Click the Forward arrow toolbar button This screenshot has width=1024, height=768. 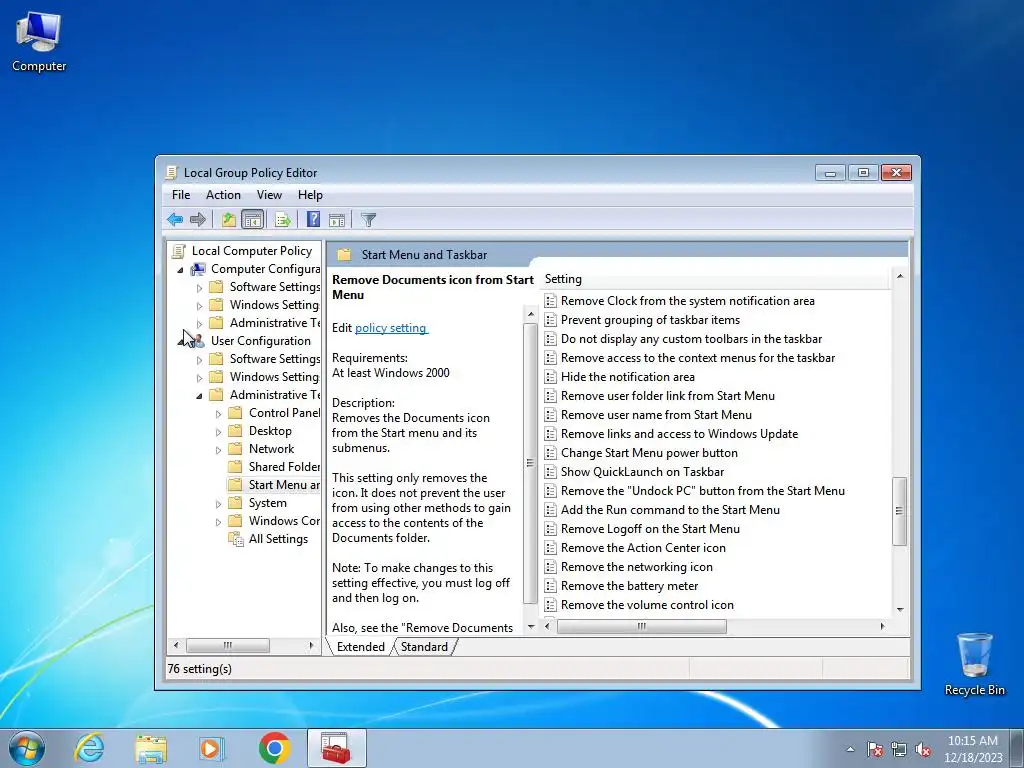coord(197,219)
